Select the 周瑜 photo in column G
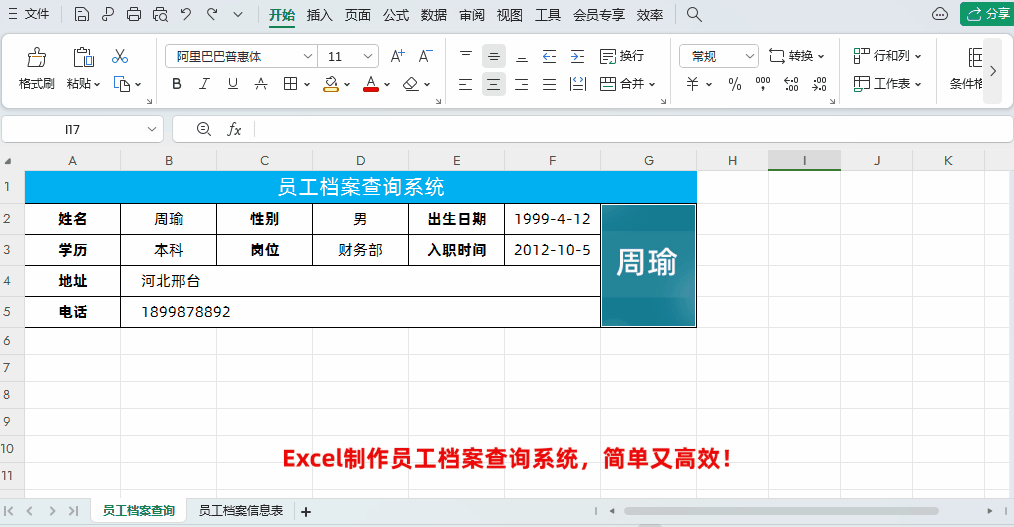 [649, 266]
